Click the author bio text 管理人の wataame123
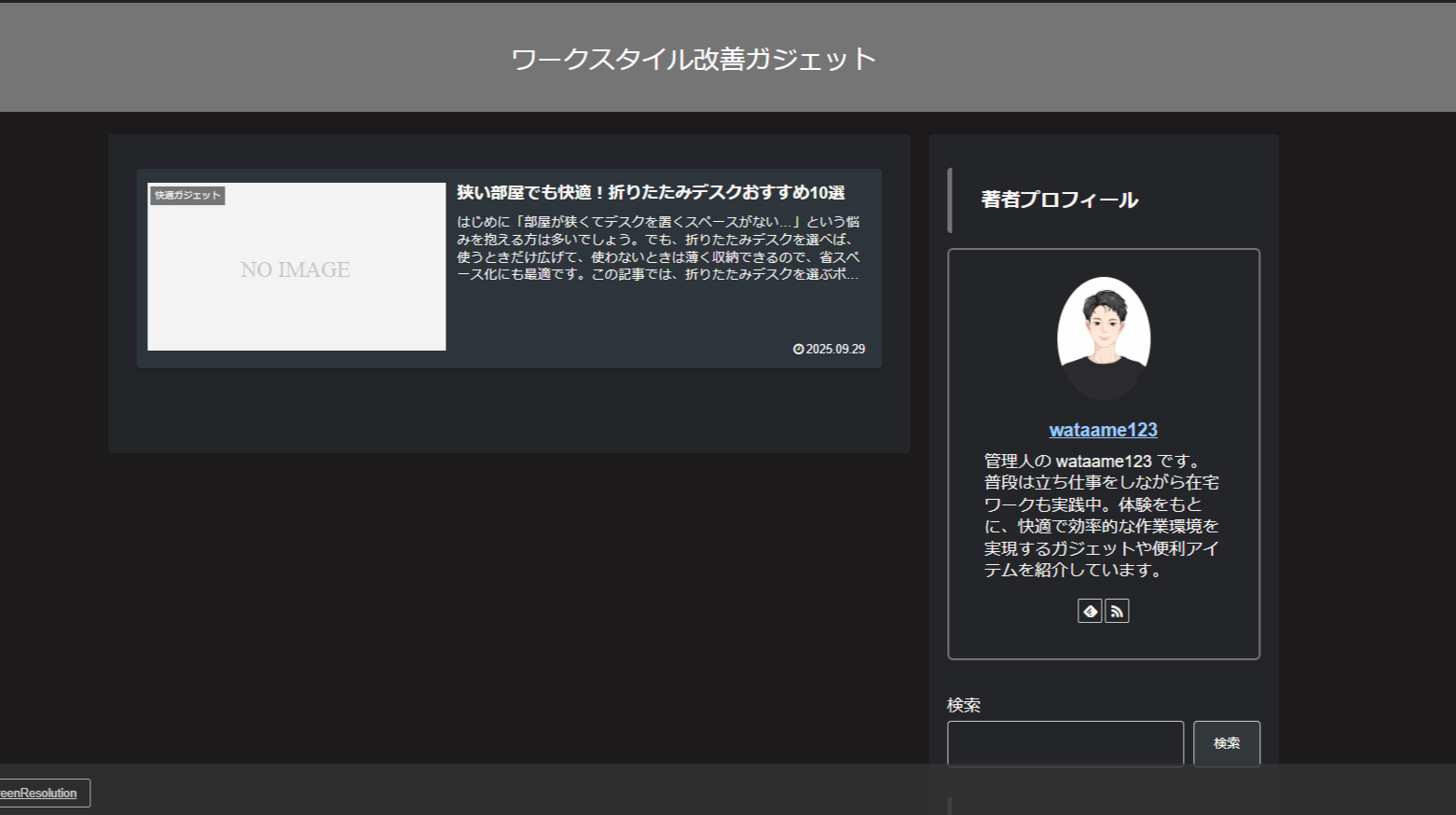 (x=1102, y=515)
